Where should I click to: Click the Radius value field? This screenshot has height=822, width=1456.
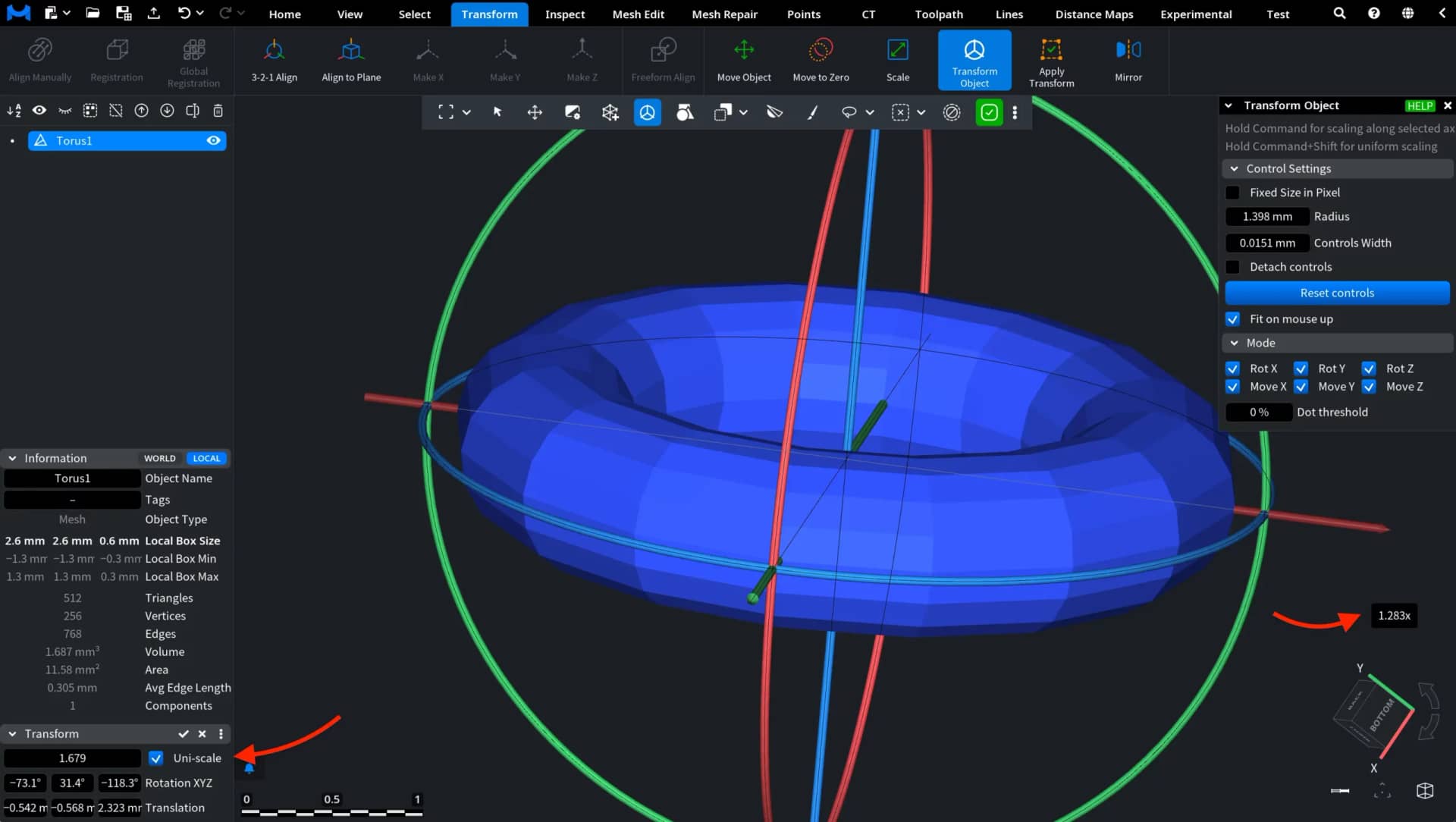[1267, 216]
